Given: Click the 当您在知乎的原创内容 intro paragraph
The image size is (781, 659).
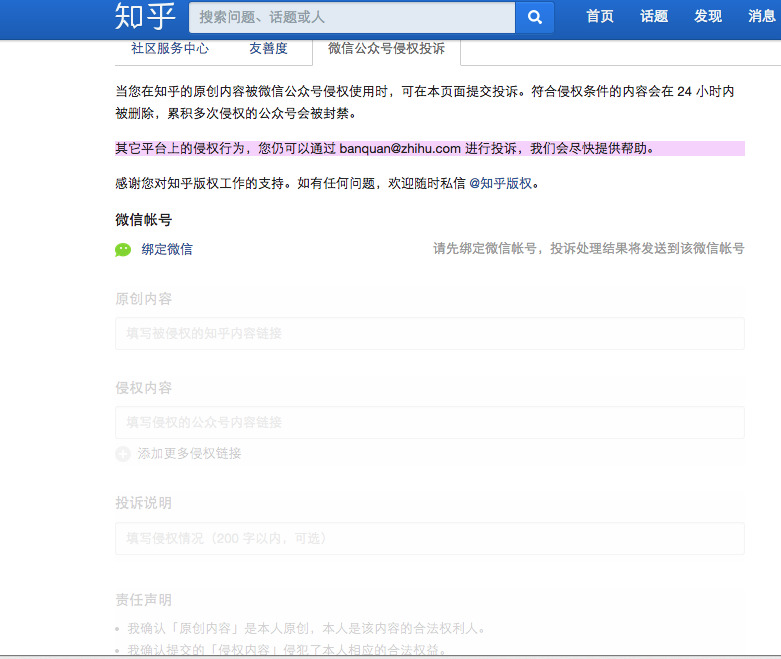Looking at the screenshot, I should click(425, 102).
